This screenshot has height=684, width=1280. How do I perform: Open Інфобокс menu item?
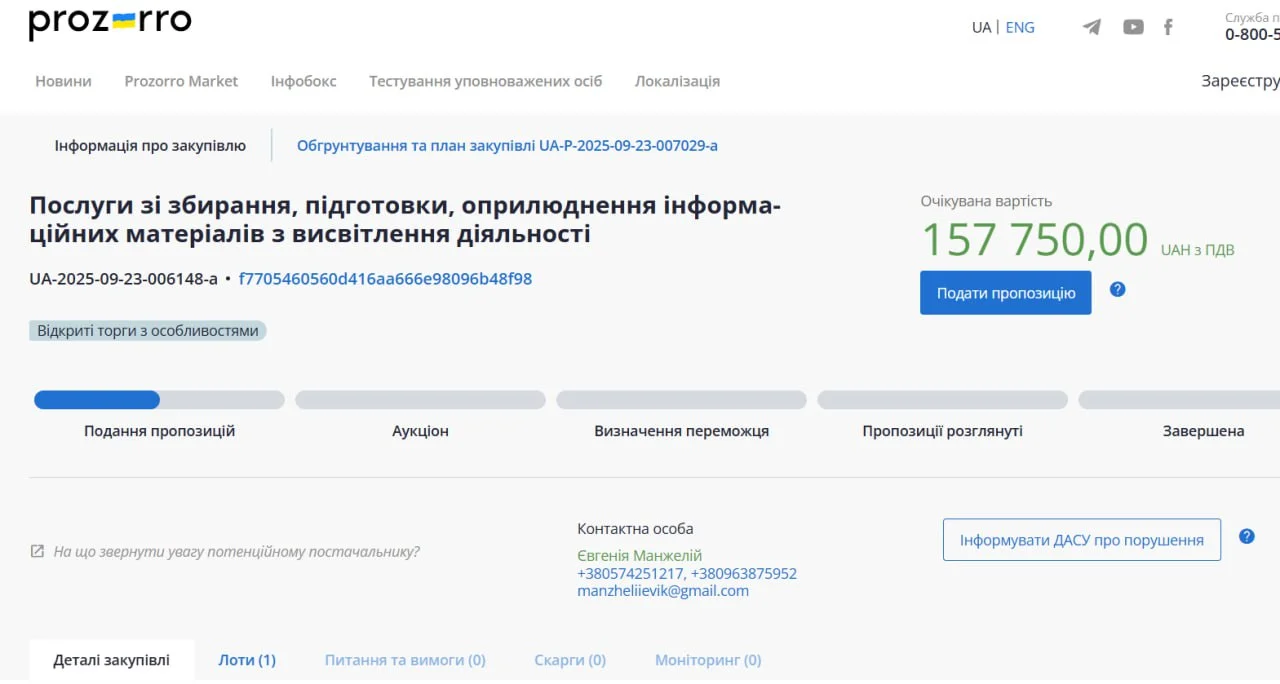303,81
